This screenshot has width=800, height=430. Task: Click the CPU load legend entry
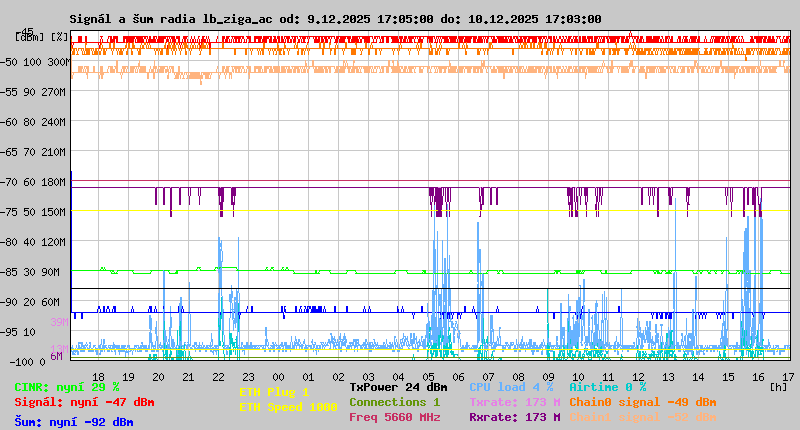(x=511, y=387)
